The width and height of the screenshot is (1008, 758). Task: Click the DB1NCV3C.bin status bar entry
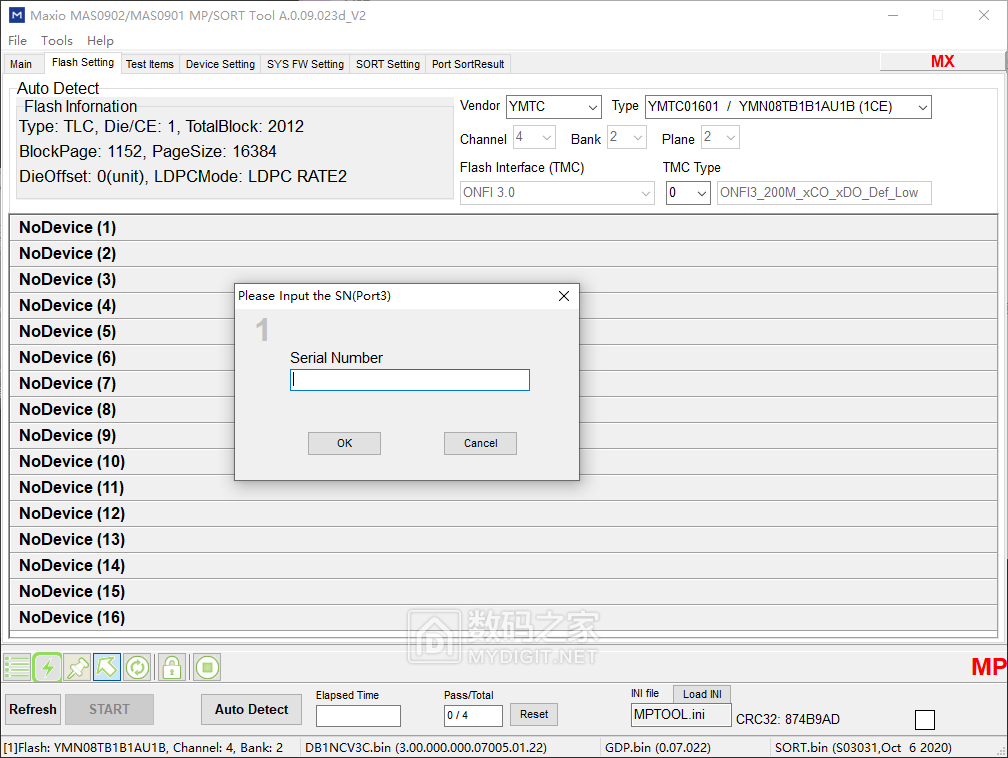pos(426,748)
